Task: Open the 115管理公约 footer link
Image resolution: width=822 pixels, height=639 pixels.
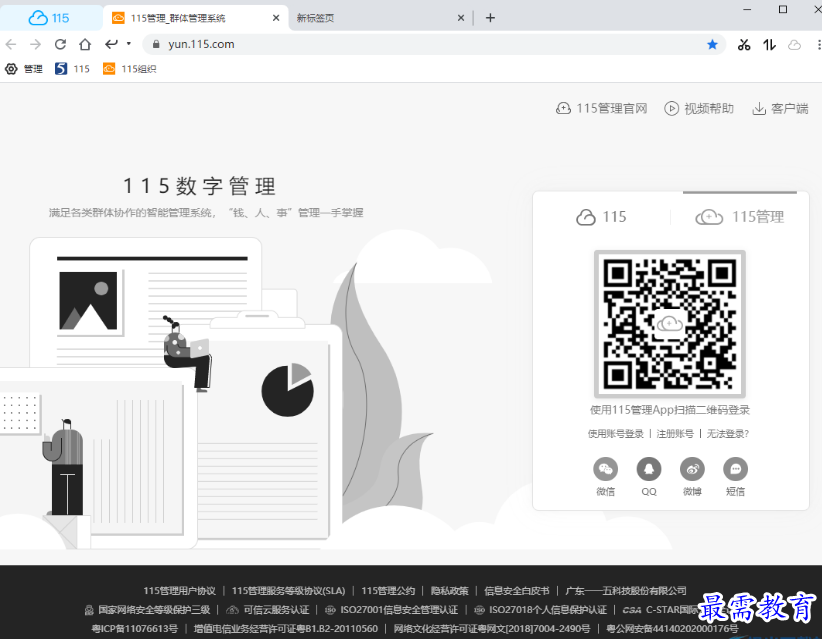Action: pos(388,591)
